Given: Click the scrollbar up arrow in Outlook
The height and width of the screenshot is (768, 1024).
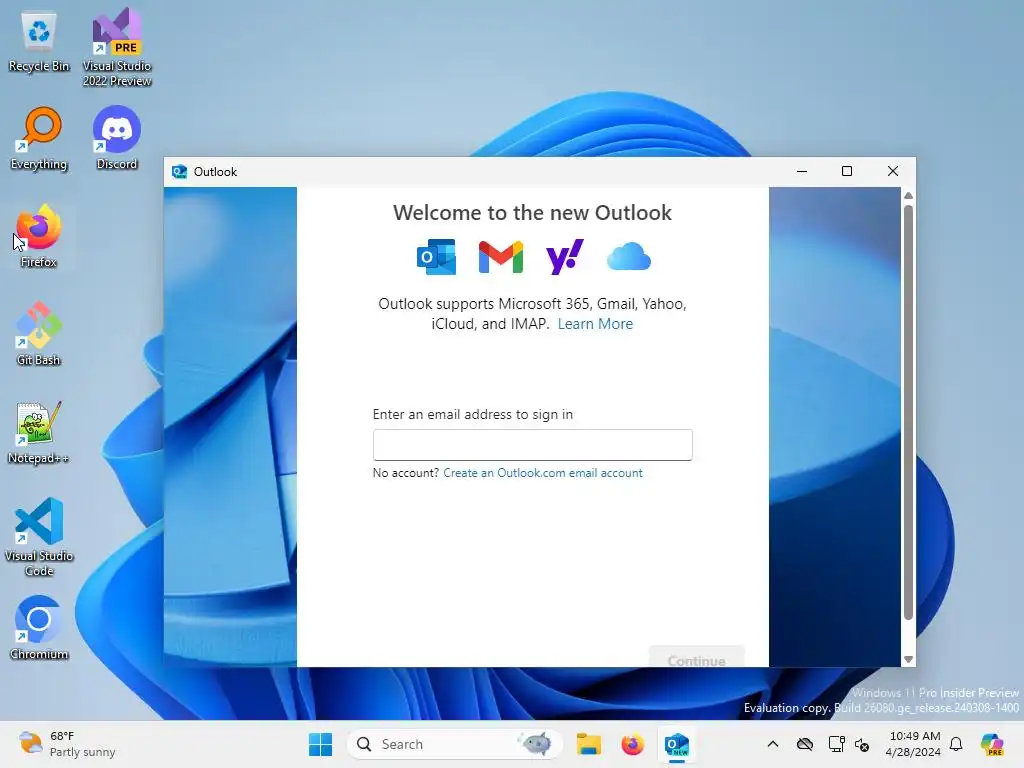Looking at the screenshot, I should click(908, 196).
